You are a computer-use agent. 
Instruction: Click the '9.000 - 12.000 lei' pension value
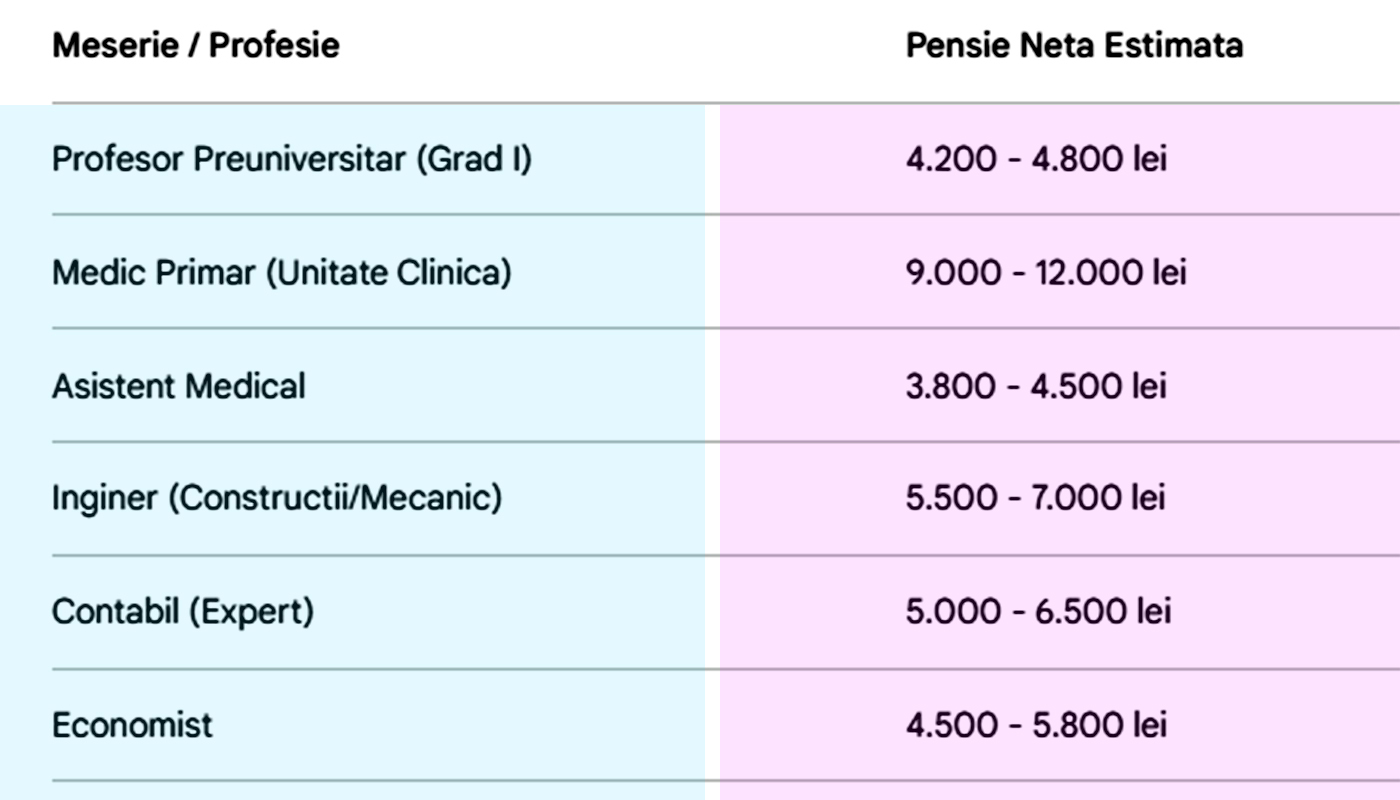[x=1046, y=272]
